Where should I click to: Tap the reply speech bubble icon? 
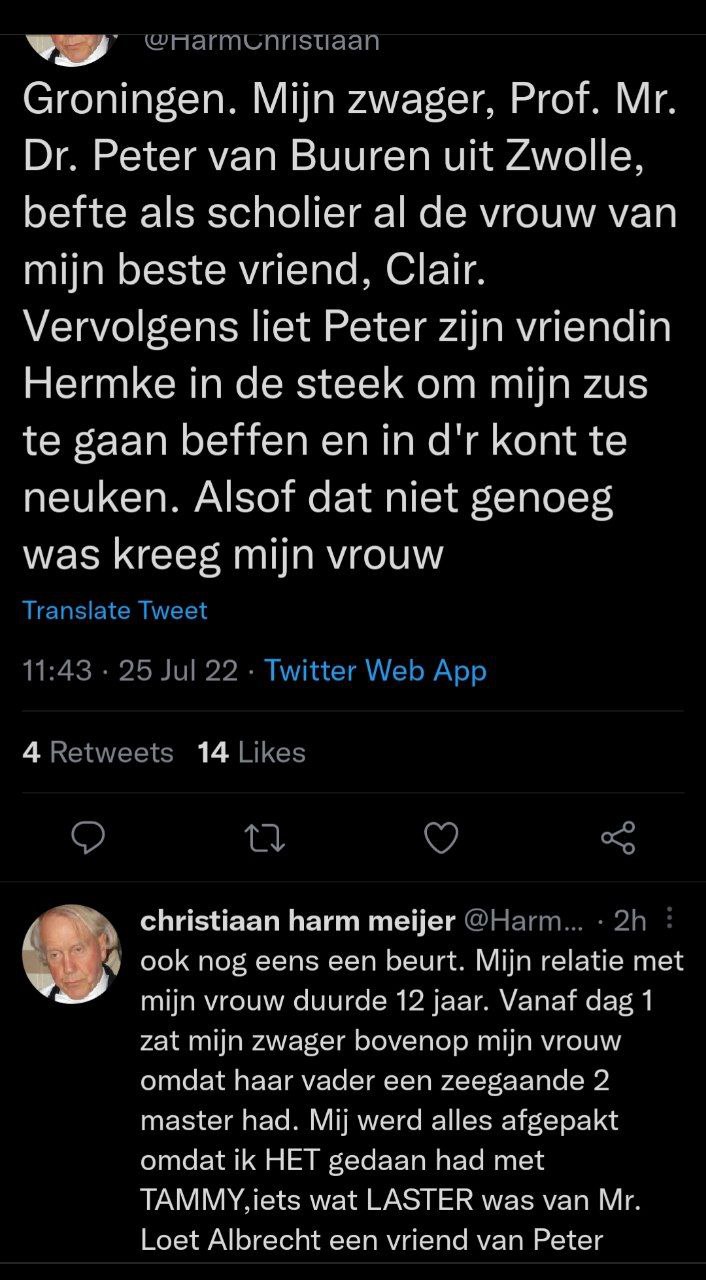click(x=89, y=837)
